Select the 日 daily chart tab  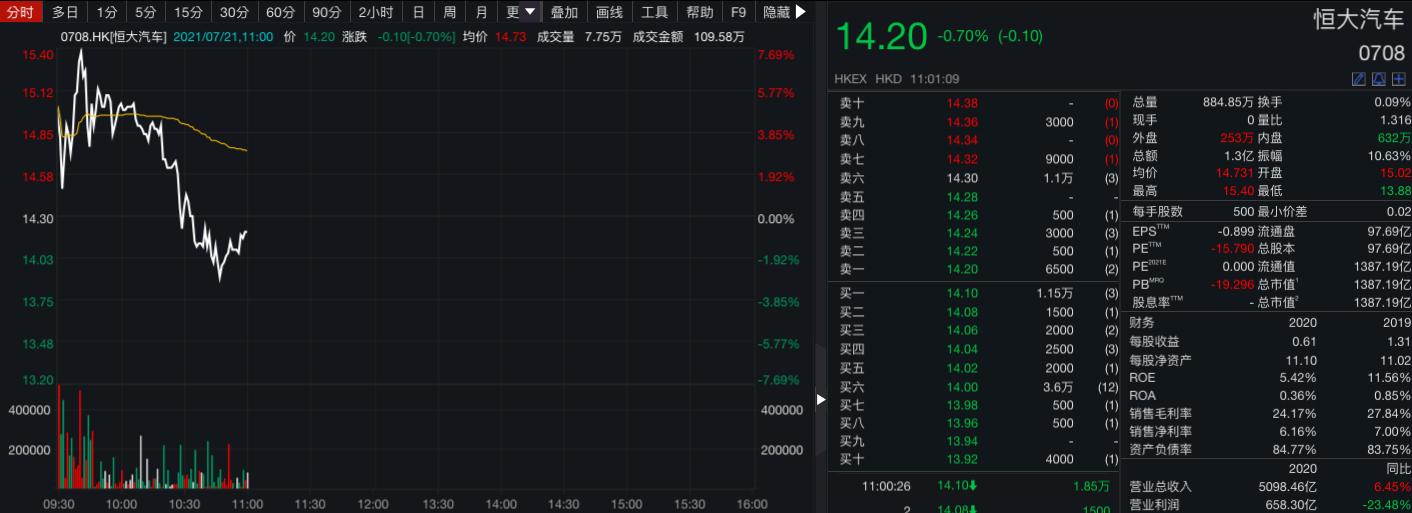click(418, 12)
